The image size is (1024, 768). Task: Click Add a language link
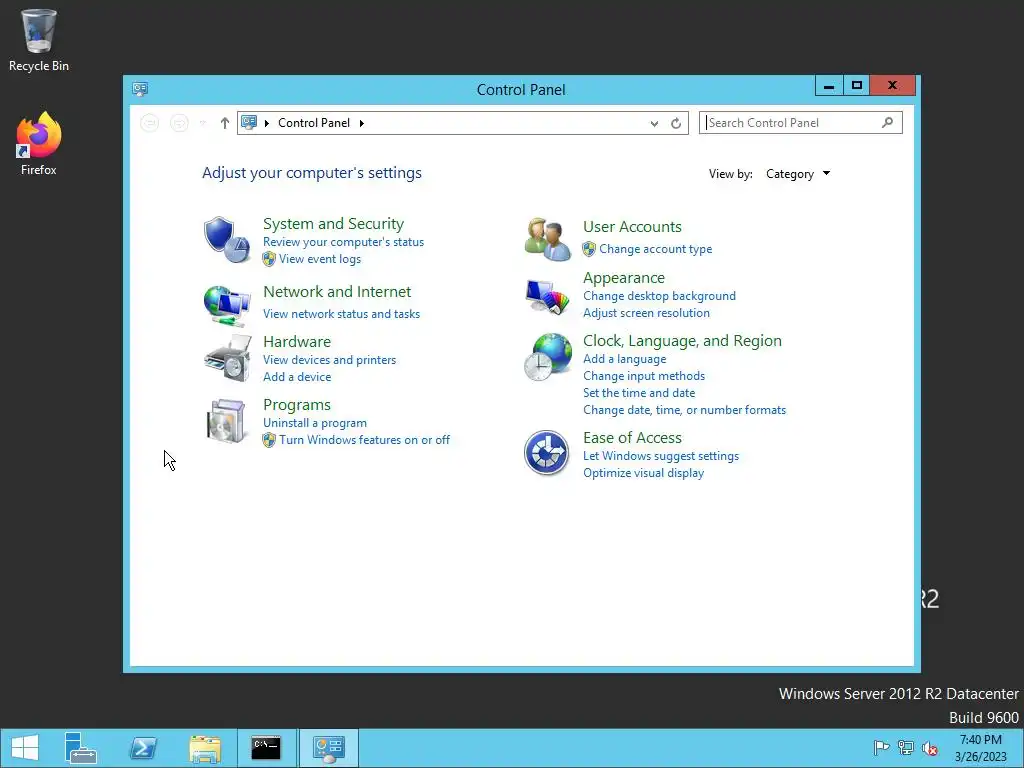coord(625,359)
